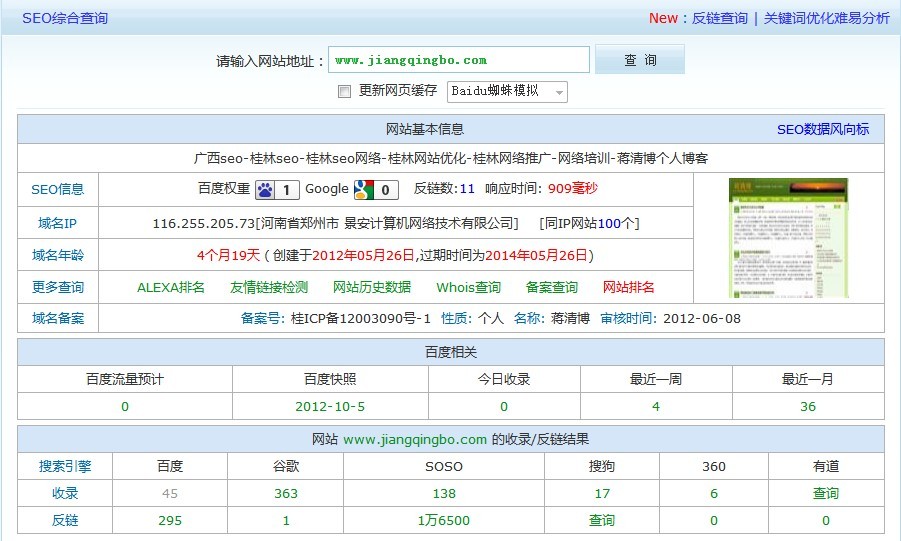The width and height of the screenshot is (901, 541).
Task: Click the 最近一周 value 4
Action: pyautogui.click(x=656, y=407)
